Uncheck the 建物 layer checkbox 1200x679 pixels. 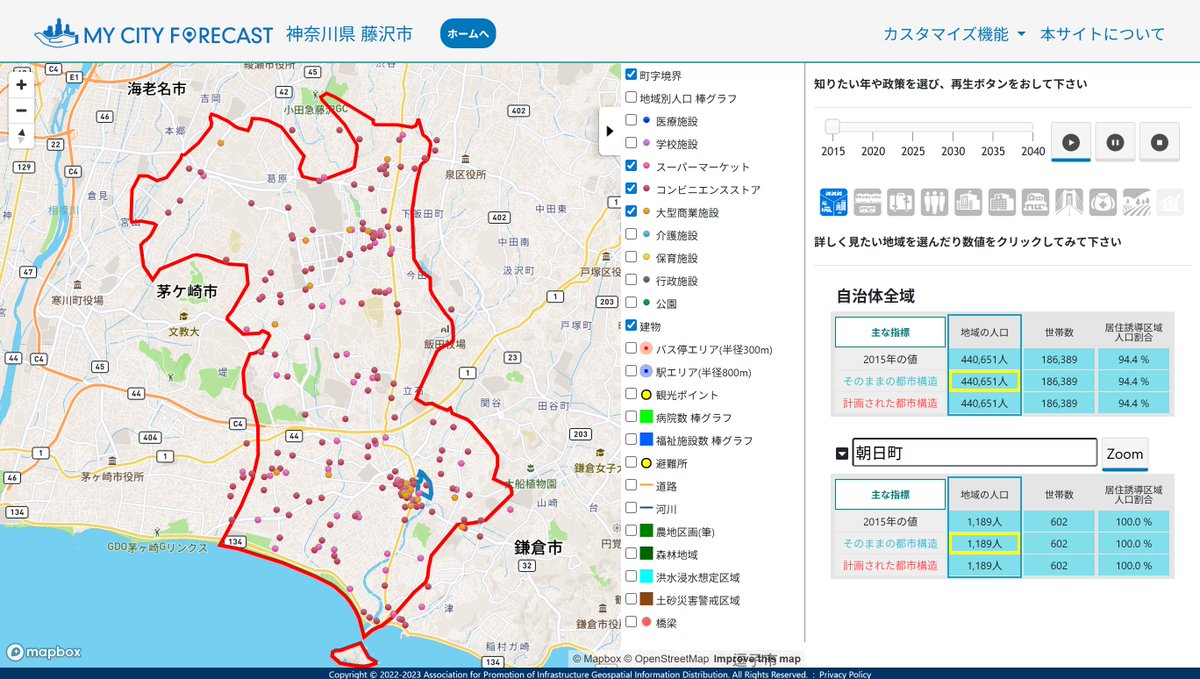tap(631, 325)
